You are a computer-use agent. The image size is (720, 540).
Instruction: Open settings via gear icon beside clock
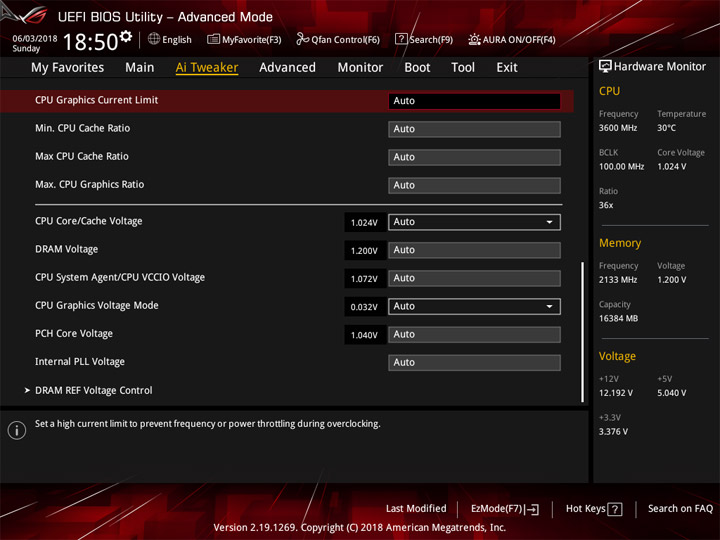pos(126,36)
